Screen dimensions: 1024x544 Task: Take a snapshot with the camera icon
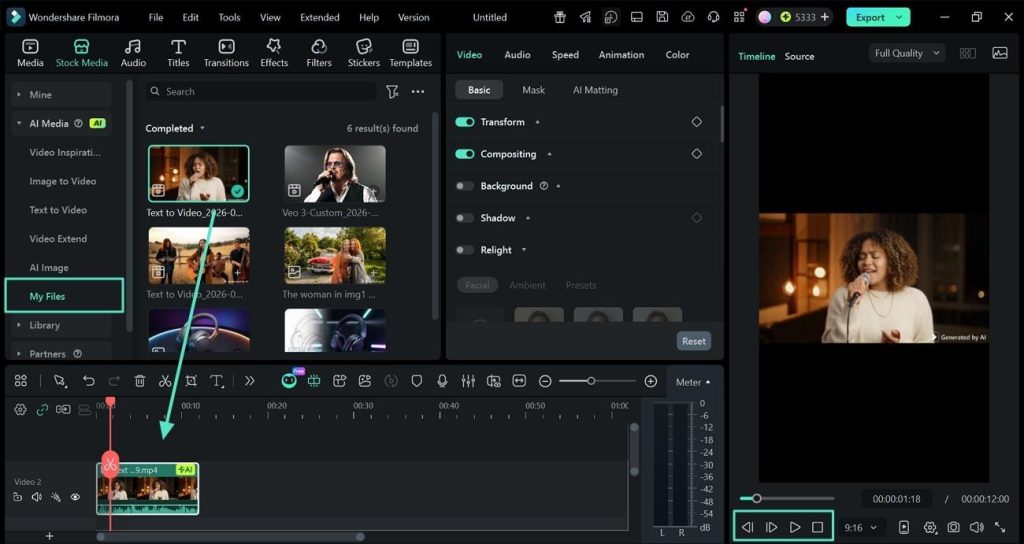click(953, 527)
